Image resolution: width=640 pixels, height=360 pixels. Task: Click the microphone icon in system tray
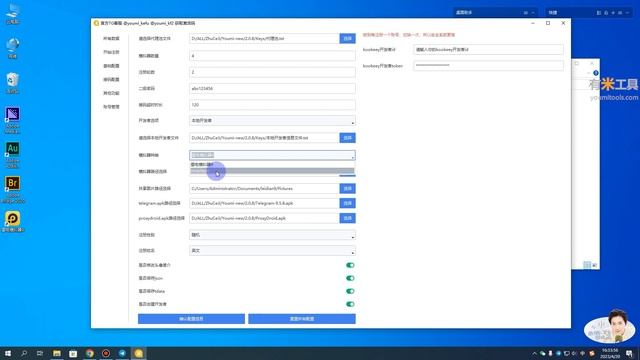550,353
